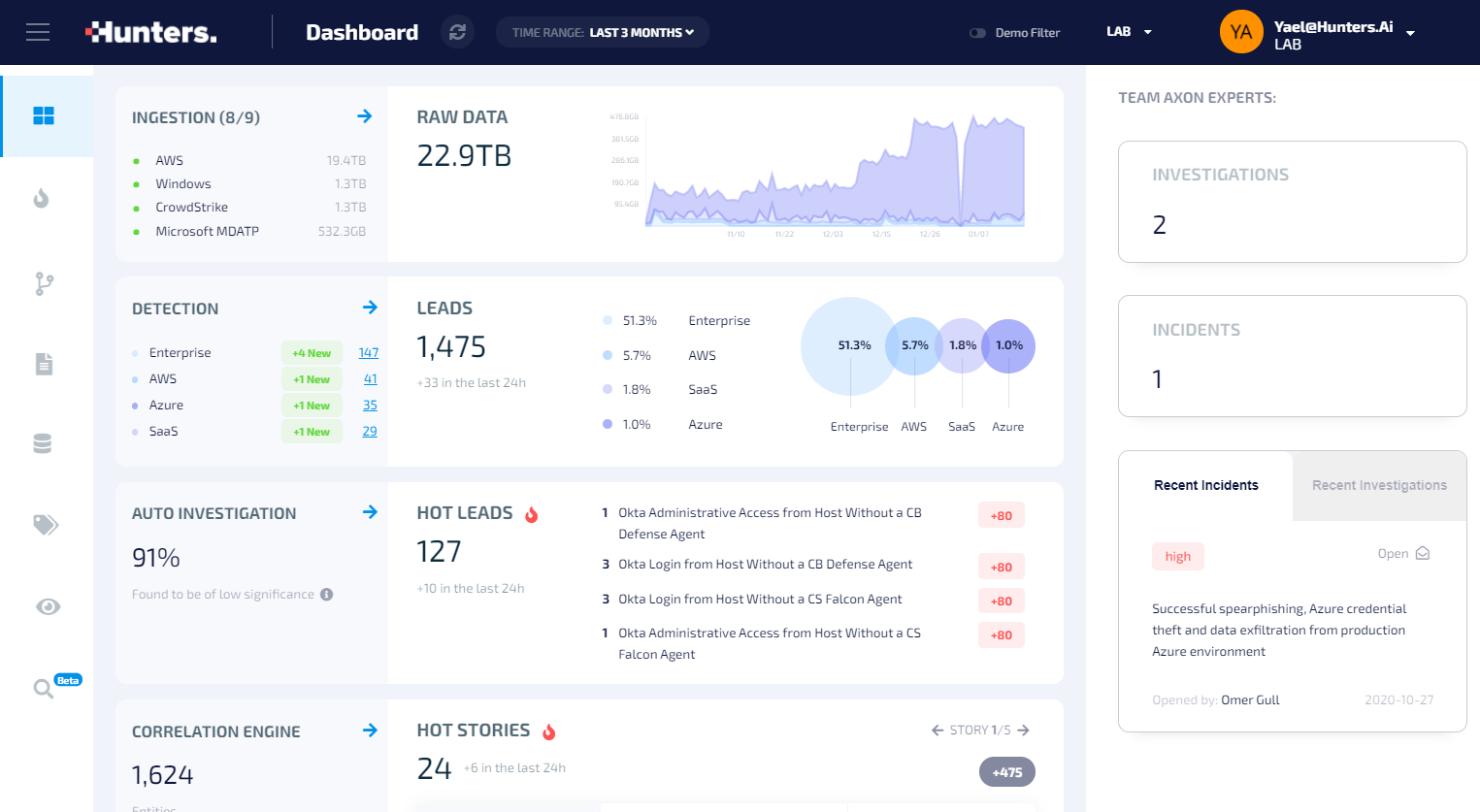This screenshot has width=1480, height=812.
Task: Toggle the Demo Filter switch
Action: pyautogui.click(x=977, y=33)
